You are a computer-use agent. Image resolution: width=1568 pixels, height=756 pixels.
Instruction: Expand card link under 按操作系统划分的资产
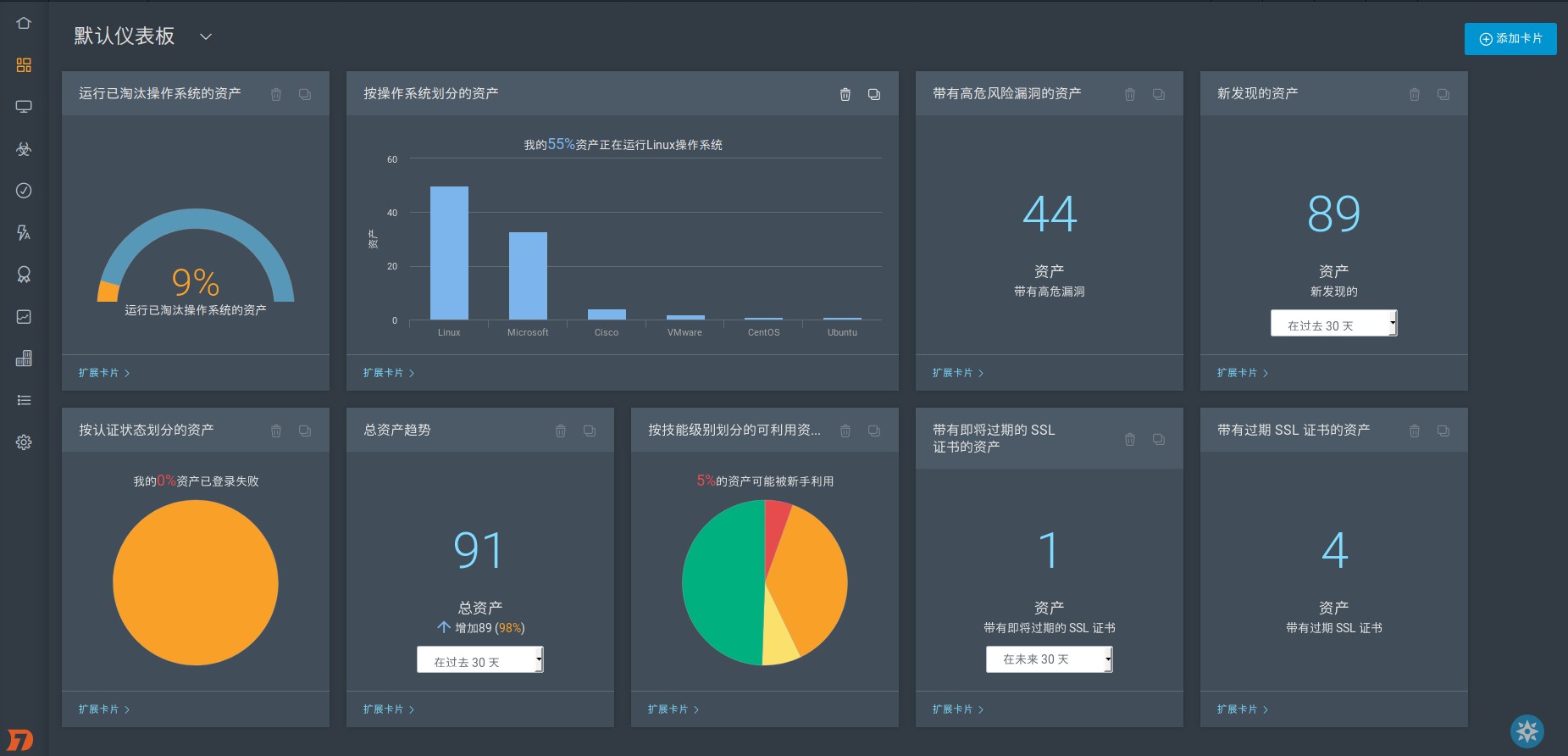point(389,373)
